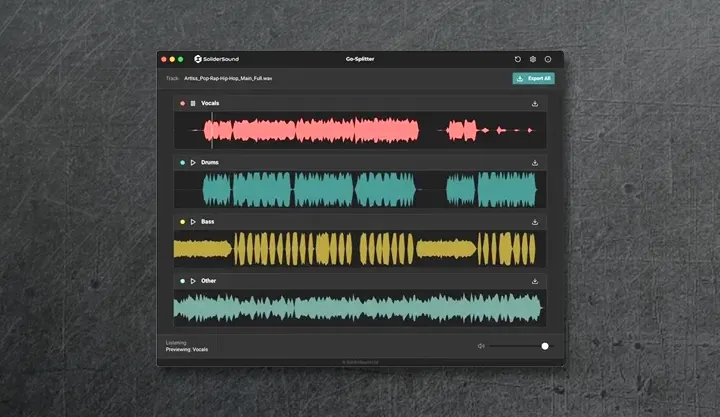The height and width of the screenshot is (417, 720).
Task: Toggle the pink Vocals color dot
Action: pyautogui.click(x=182, y=103)
